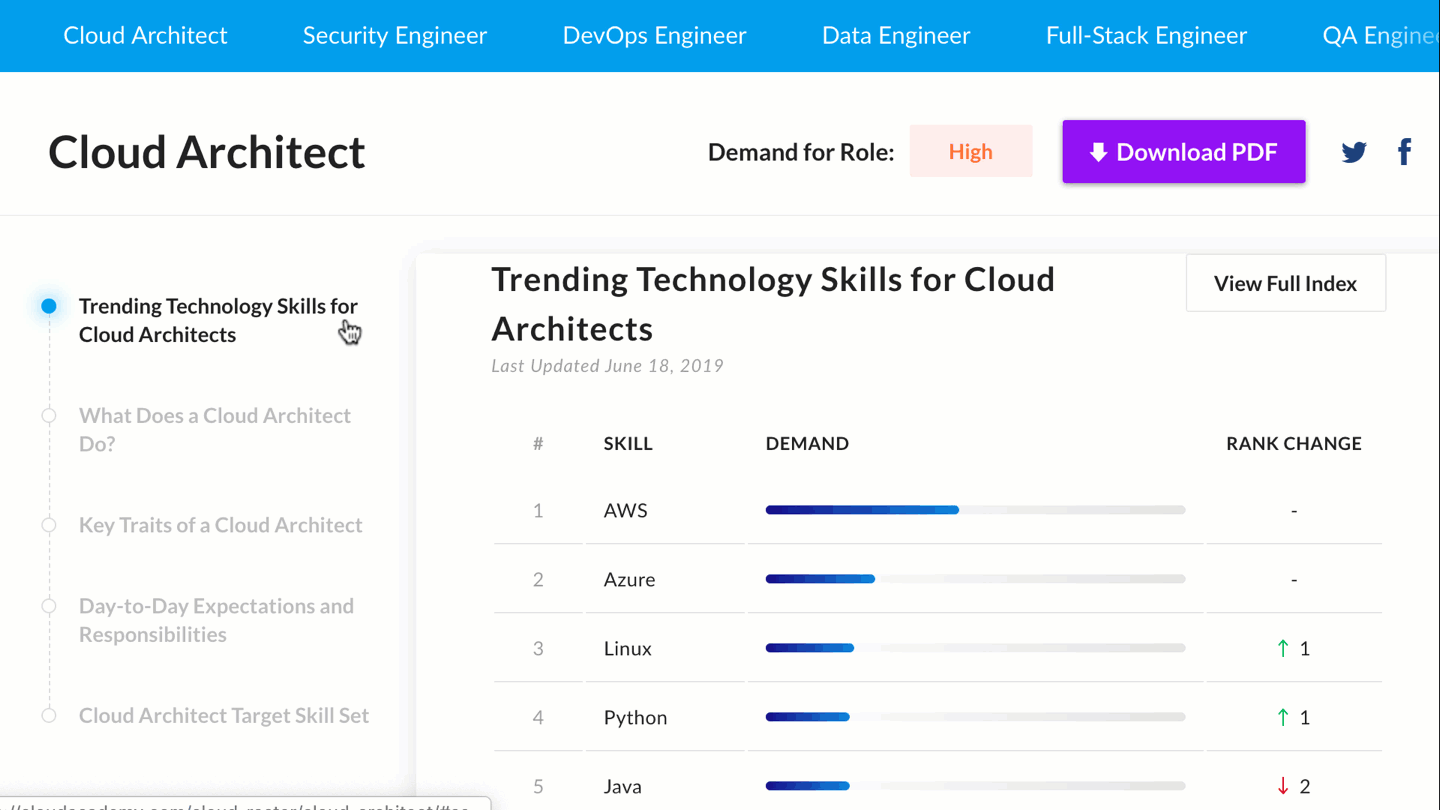Share via the Facebook icon
The height and width of the screenshot is (810, 1440).
[1405, 152]
